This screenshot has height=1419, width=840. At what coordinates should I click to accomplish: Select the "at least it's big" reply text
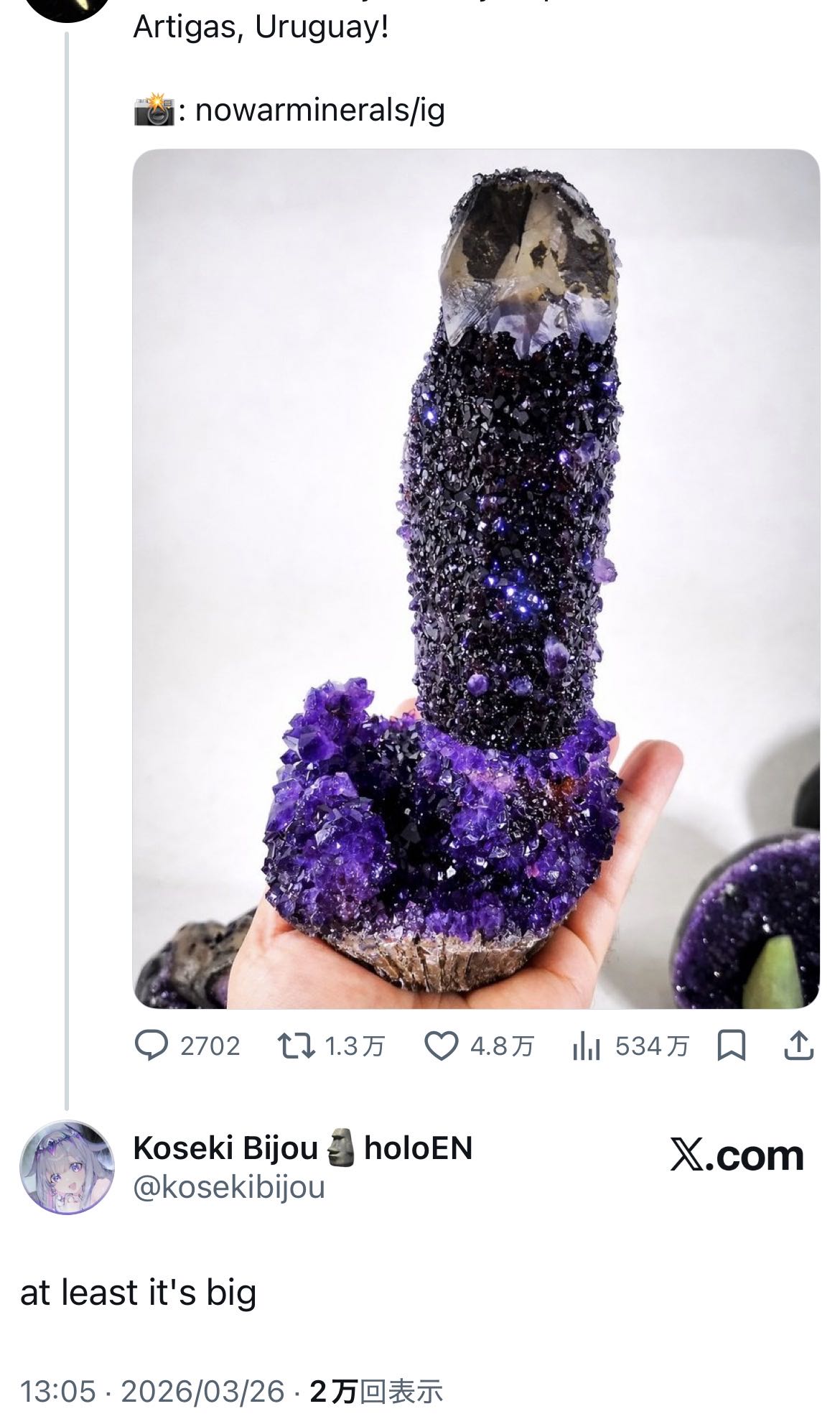pos(138,1293)
